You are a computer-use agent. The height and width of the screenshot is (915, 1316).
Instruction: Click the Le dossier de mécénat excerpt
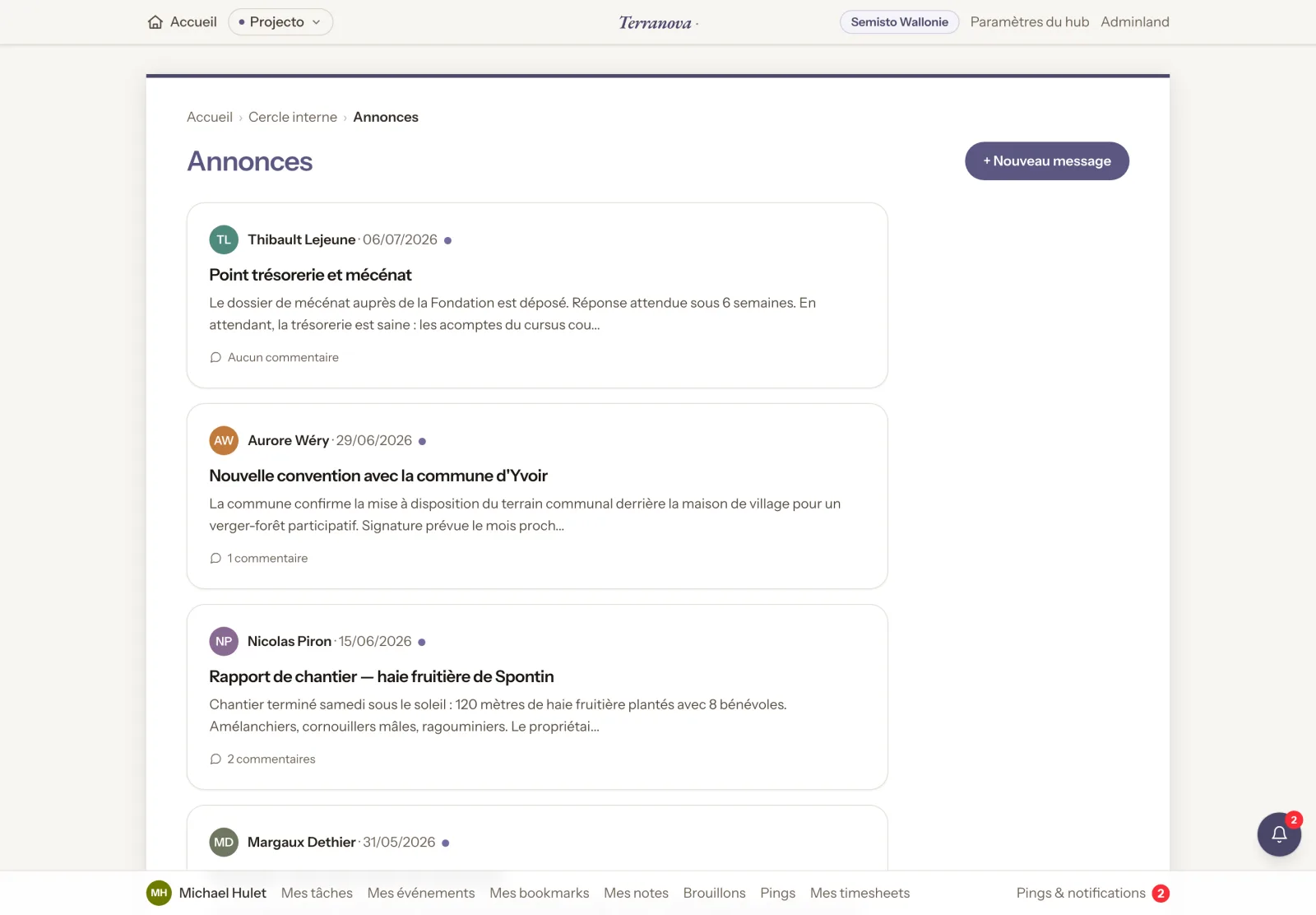pos(512,314)
